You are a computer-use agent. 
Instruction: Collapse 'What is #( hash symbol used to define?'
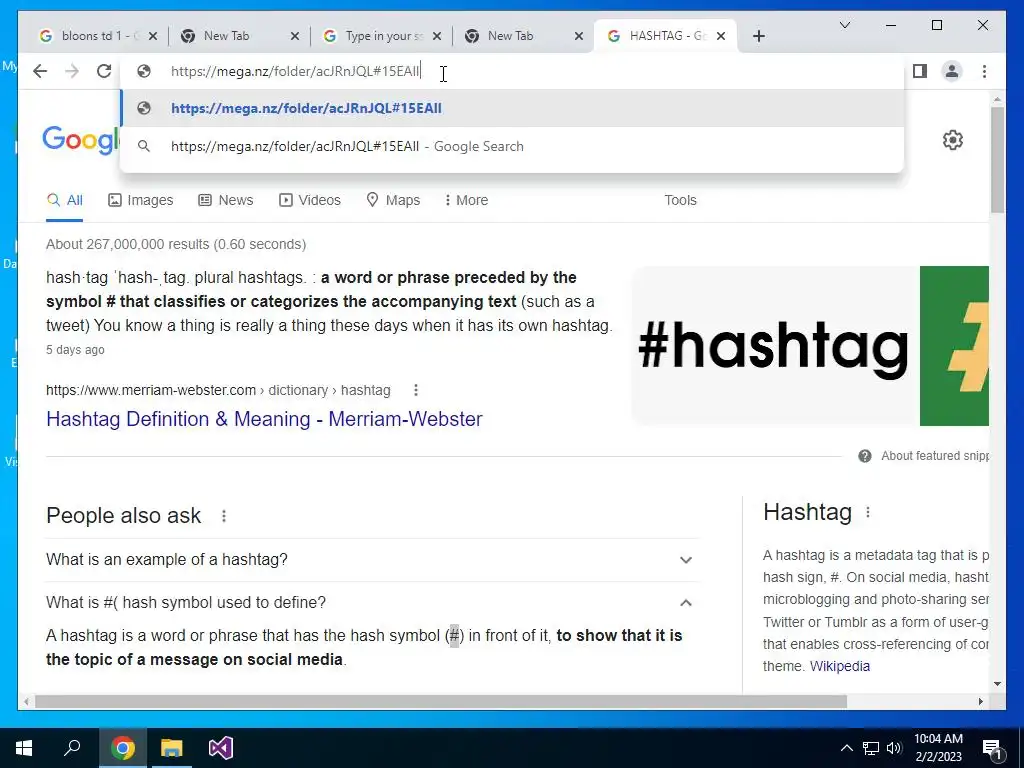click(x=372, y=602)
